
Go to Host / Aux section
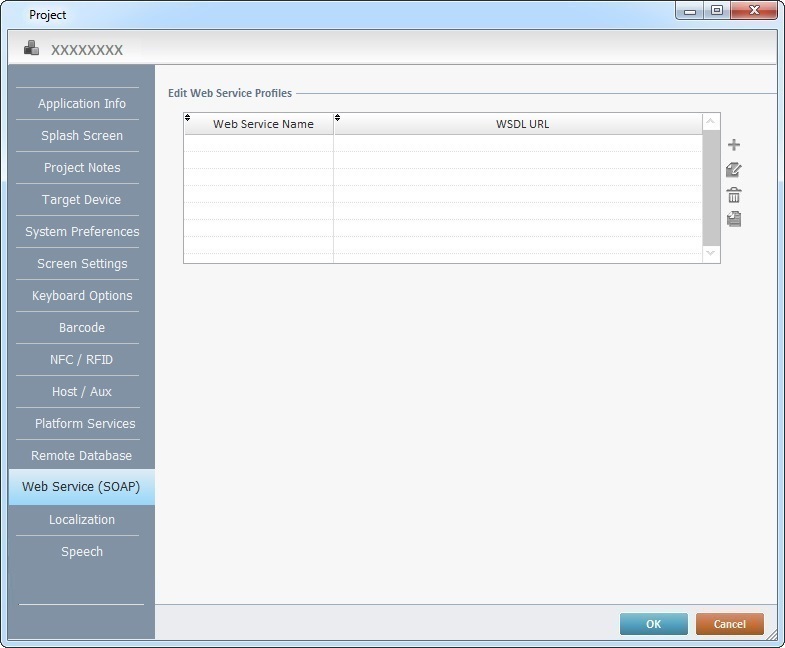82,392
